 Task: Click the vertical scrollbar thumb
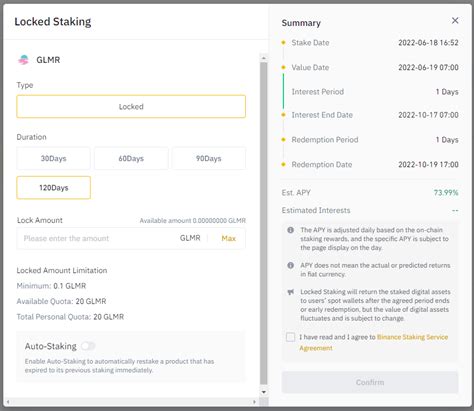click(264, 223)
